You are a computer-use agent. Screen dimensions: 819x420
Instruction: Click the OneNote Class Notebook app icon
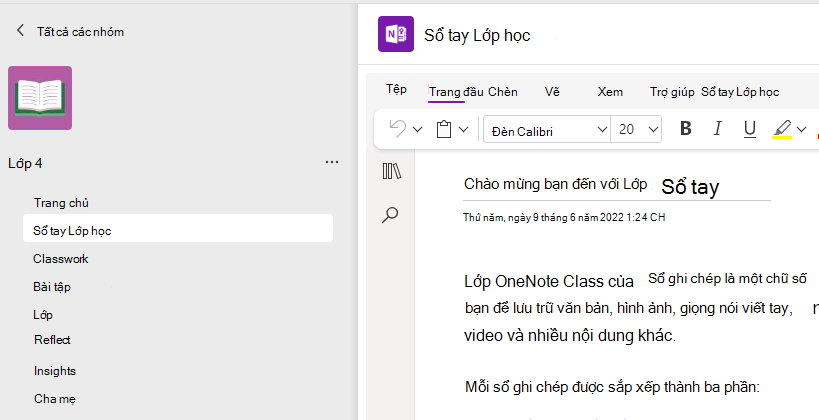pyautogui.click(x=396, y=34)
